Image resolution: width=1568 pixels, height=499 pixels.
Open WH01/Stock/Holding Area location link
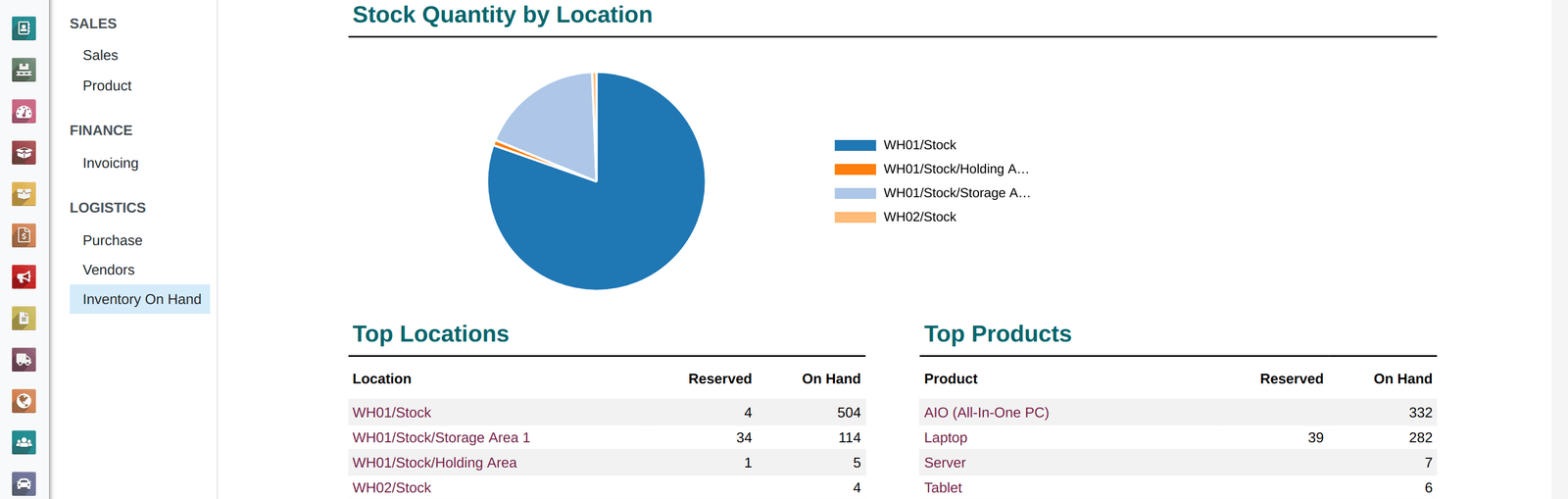click(x=434, y=463)
